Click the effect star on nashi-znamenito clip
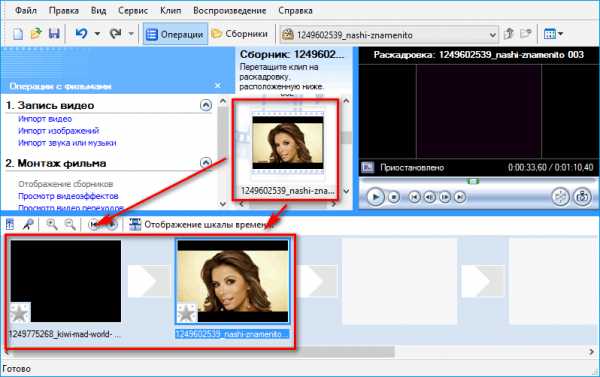Viewport: 600px width, 377px height. click(x=187, y=314)
